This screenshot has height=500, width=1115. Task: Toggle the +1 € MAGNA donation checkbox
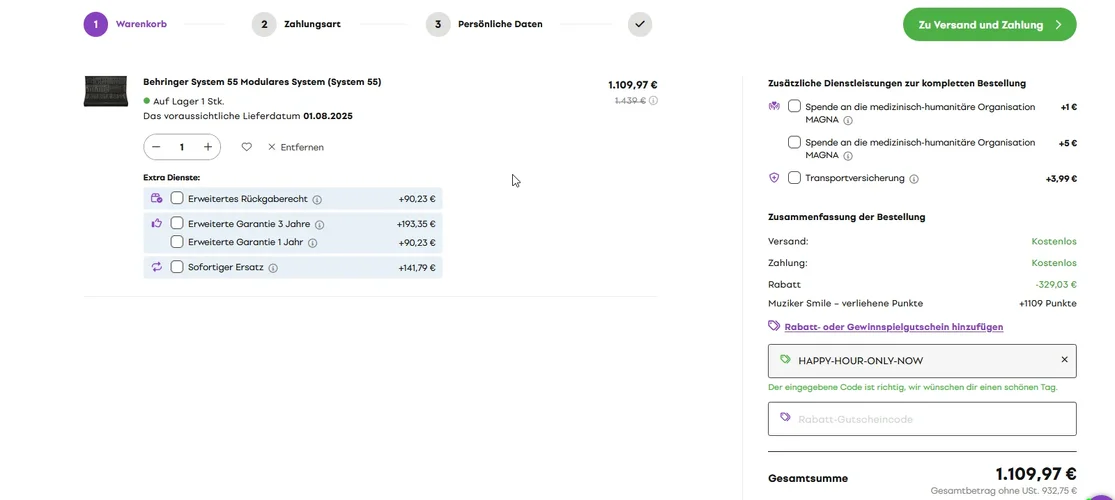pyautogui.click(x=794, y=106)
